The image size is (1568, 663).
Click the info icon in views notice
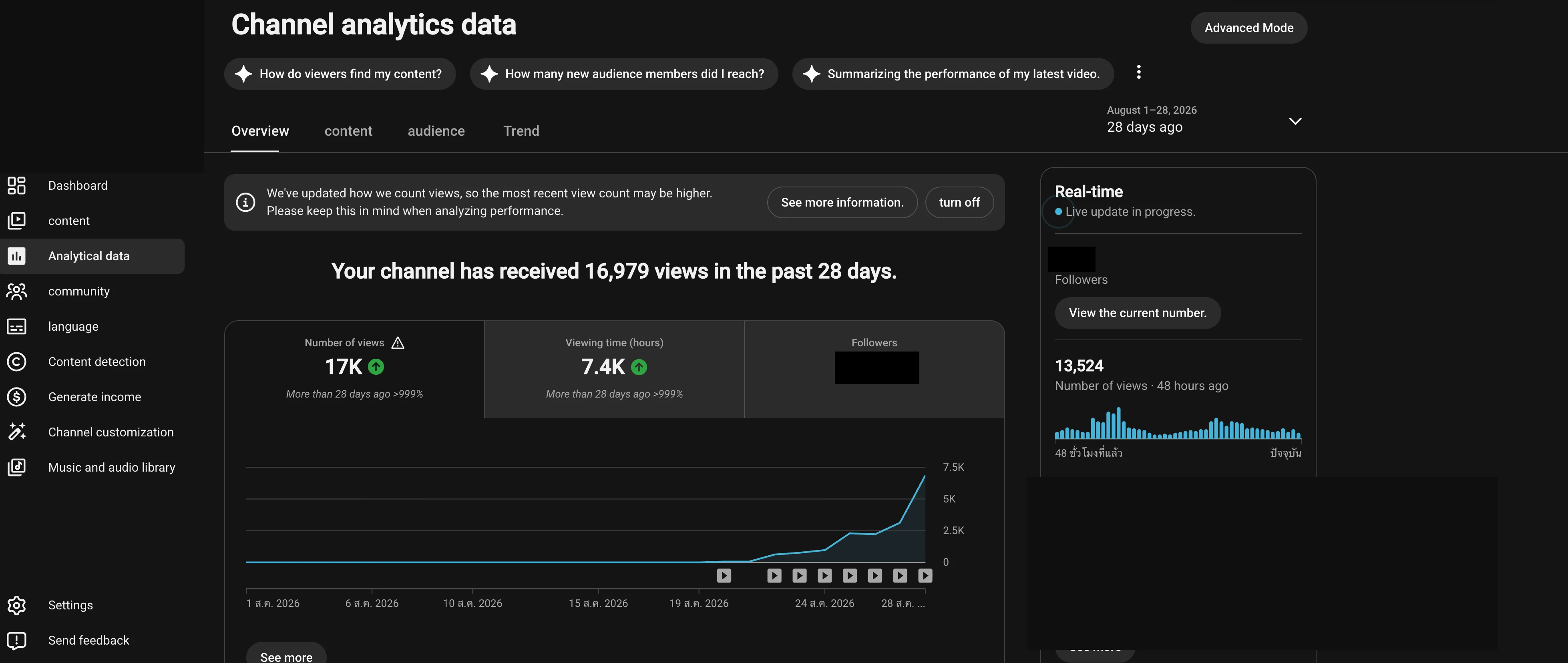tap(245, 202)
